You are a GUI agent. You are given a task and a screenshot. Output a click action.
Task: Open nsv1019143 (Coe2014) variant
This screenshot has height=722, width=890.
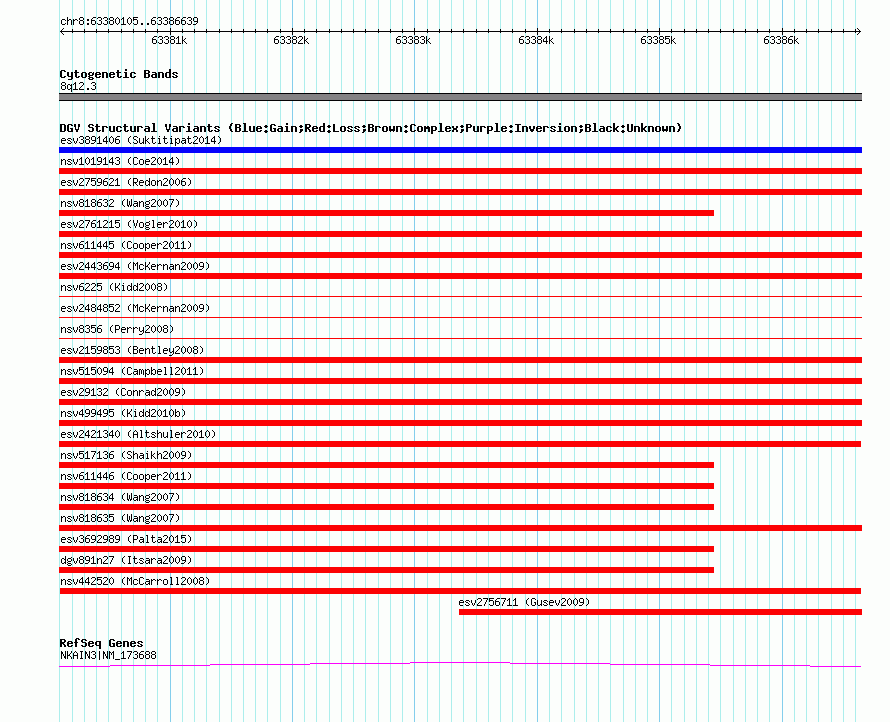coord(120,161)
